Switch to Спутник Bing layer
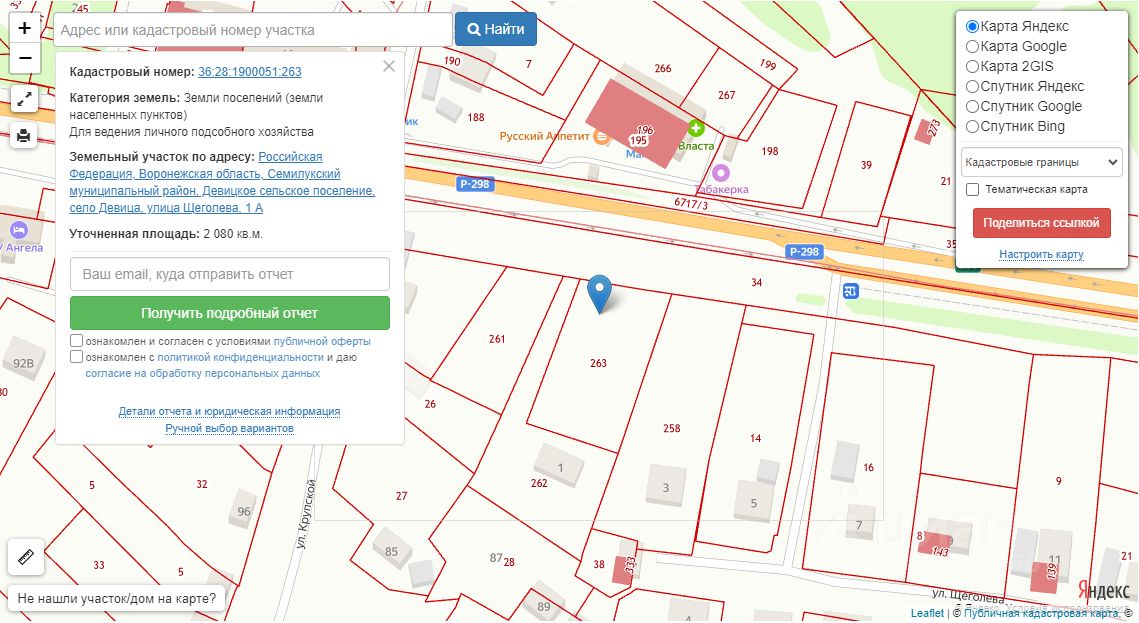 tap(972, 126)
